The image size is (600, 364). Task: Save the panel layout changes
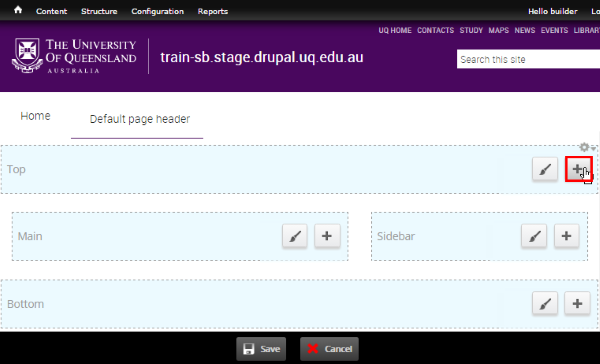(x=261, y=349)
